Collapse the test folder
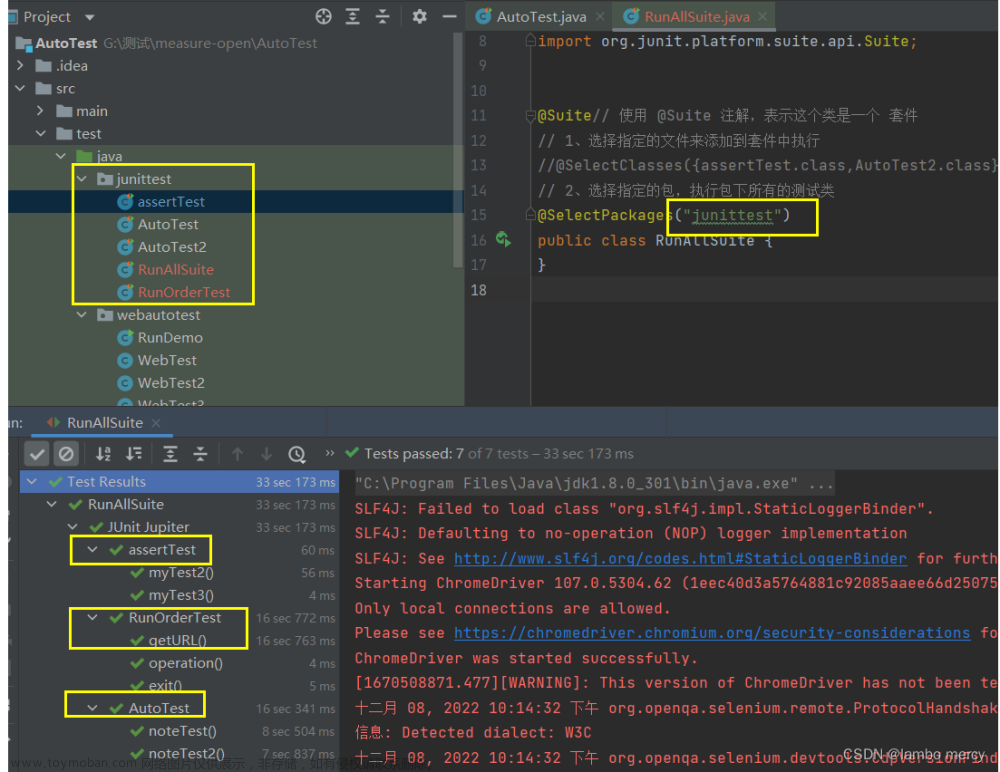This screenshot has width=1000, height=772. pyautogui.click(x=40, y=133)
